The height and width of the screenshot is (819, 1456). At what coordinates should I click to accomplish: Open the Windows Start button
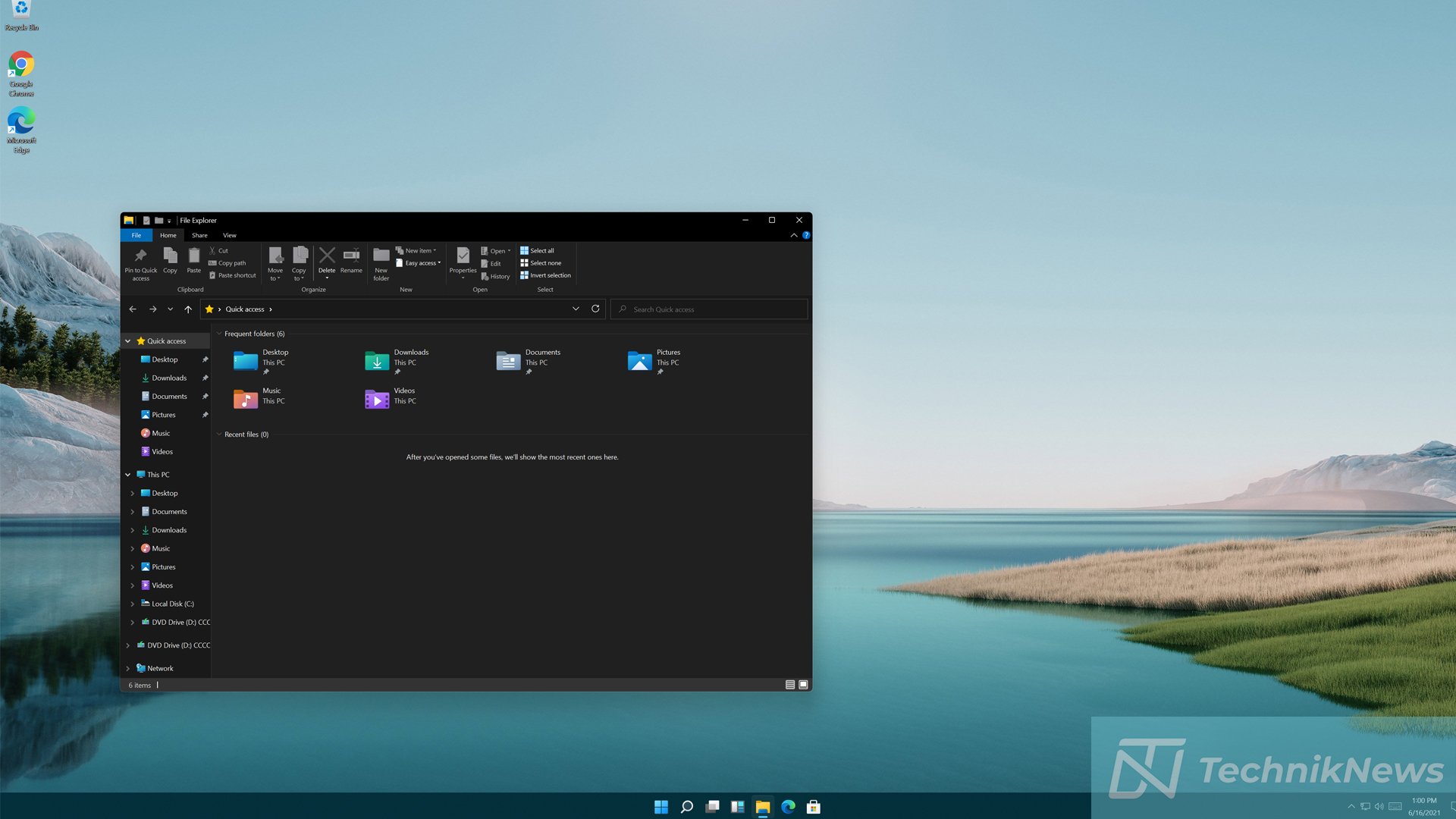click(x=661, y=807)
